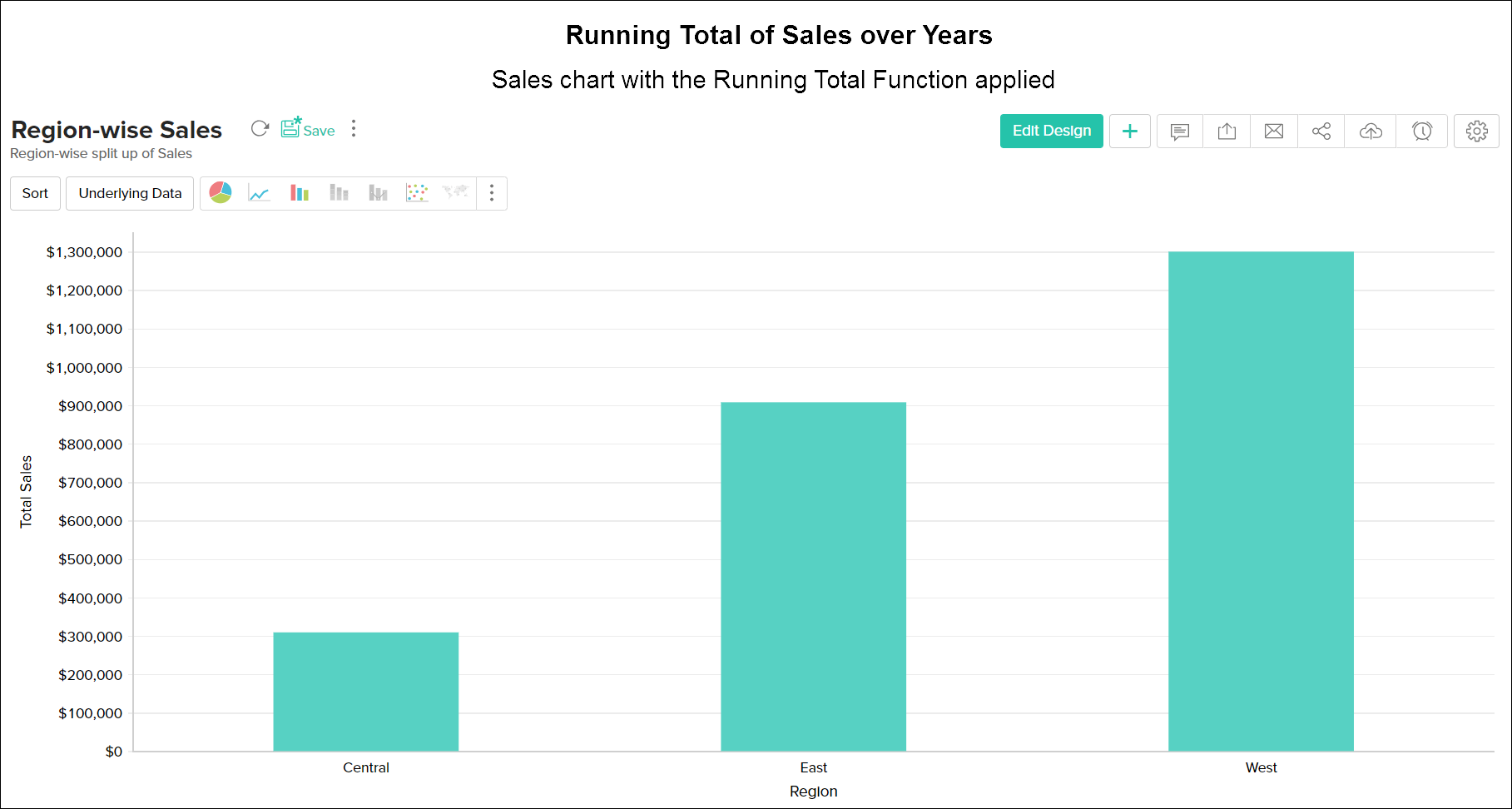This screenshot has width=1512, height=809.
Task: Click the refresh icon beside the report title
Action: click(260, 129)
